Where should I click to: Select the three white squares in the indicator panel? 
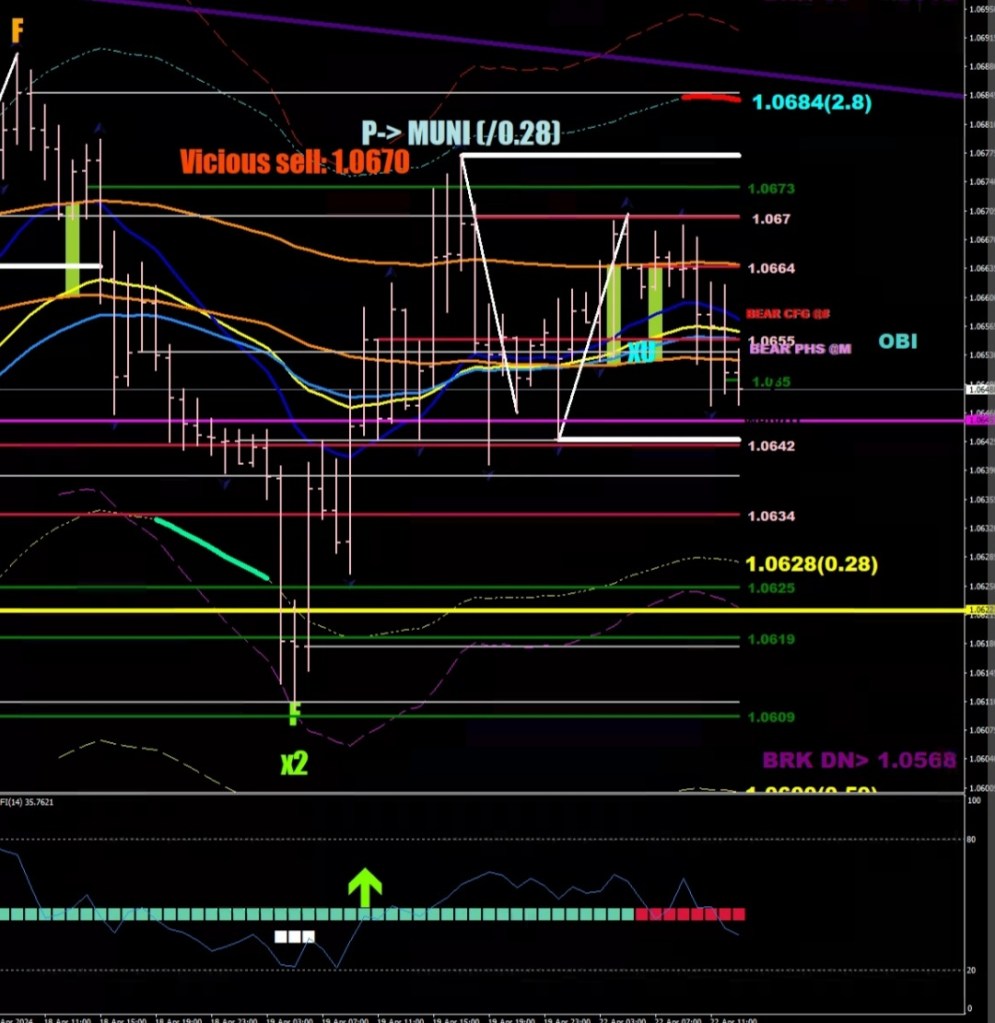[295, 937]
